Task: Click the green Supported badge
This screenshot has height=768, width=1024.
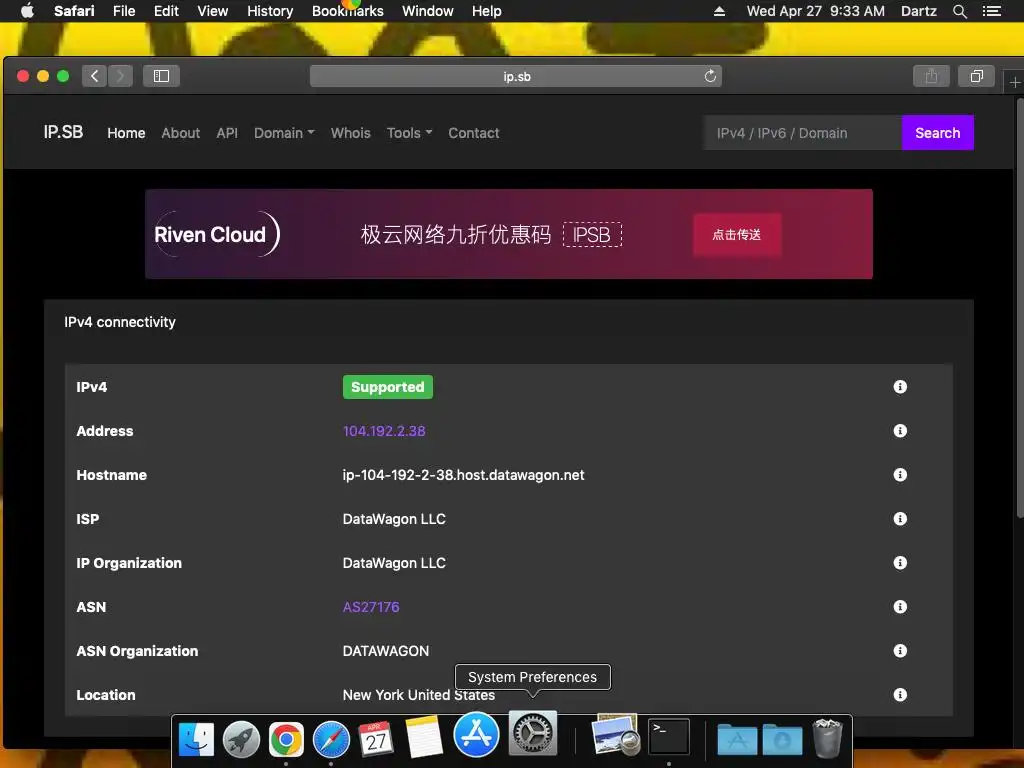Action: click(387, 387)
